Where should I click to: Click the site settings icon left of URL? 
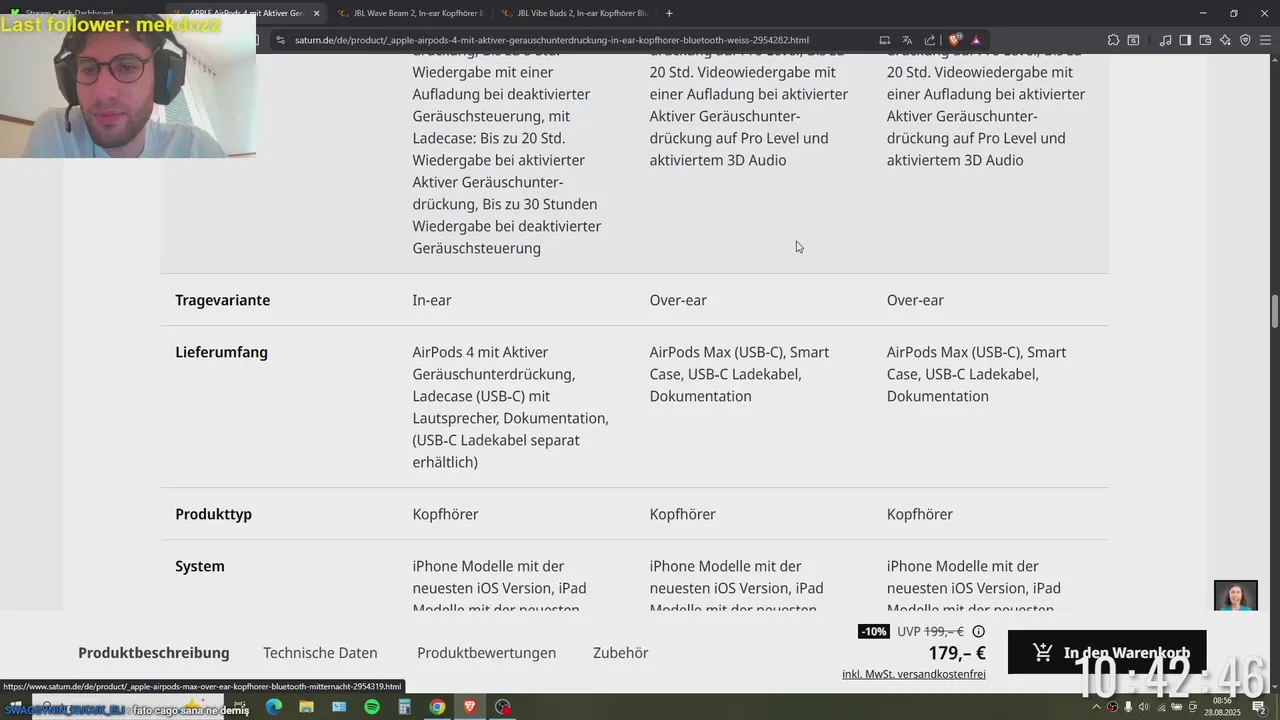pyautogui.click(x=280, y=40)
